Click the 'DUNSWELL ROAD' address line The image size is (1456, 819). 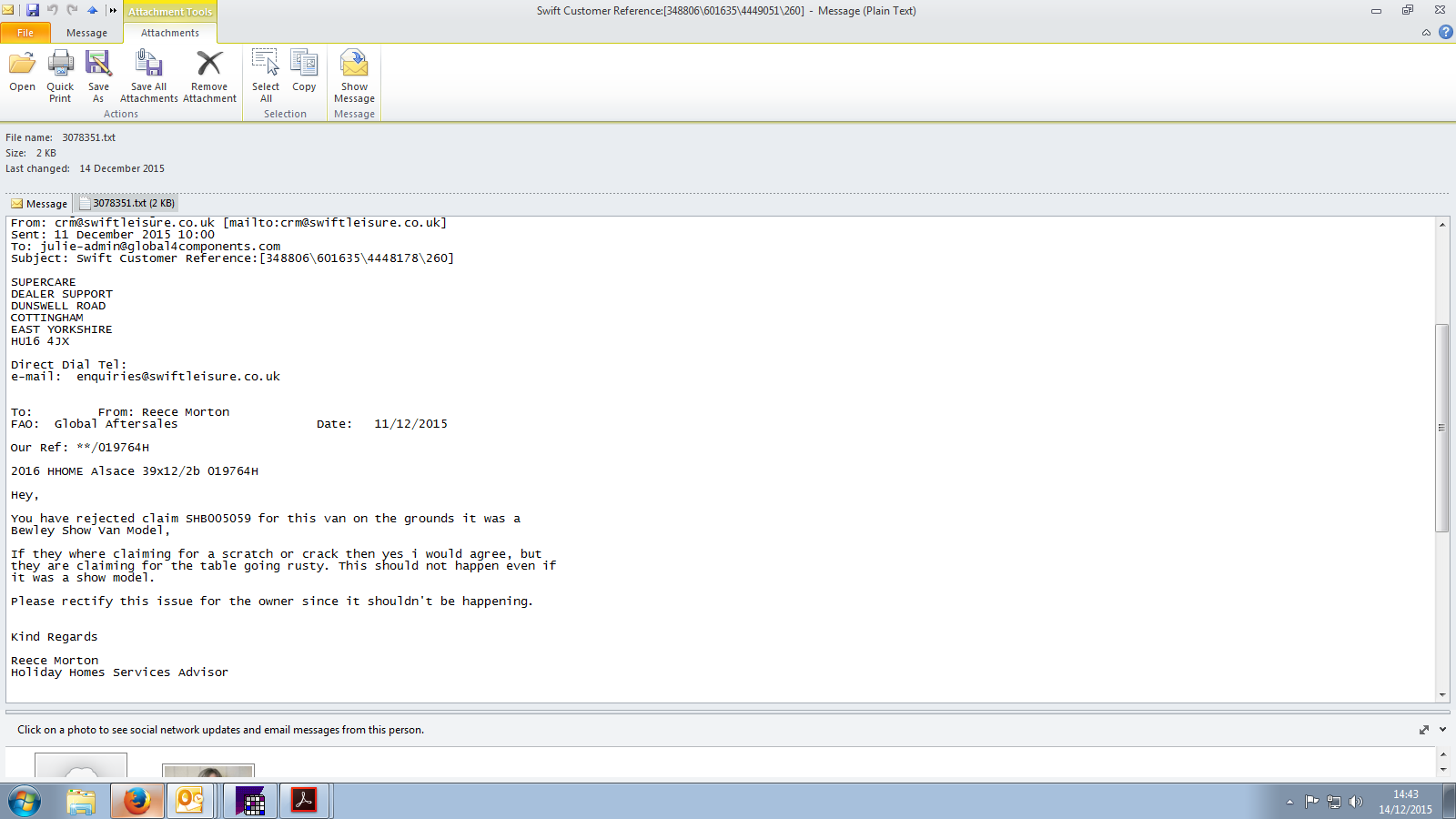(58, 306)
